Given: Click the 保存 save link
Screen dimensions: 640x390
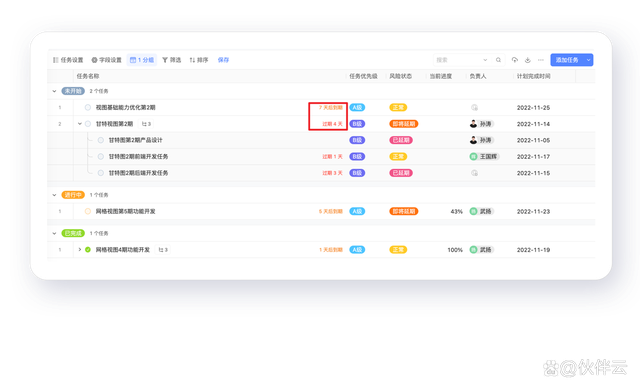Looking at the screenshot, I should (223, 60).
